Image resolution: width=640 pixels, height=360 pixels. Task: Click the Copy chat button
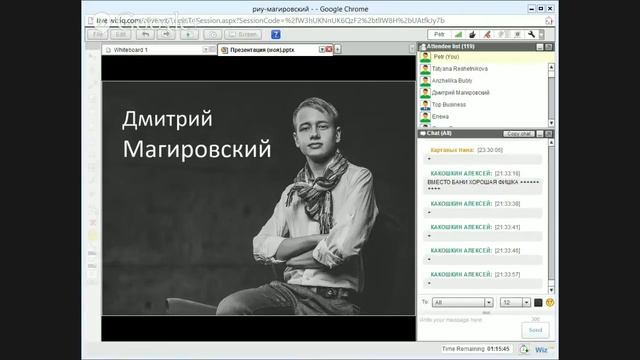(519, 134)
